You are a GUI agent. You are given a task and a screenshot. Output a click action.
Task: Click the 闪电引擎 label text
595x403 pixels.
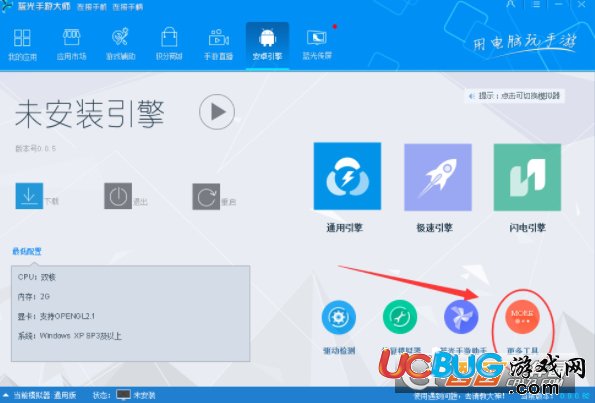(x=527, y=228)
